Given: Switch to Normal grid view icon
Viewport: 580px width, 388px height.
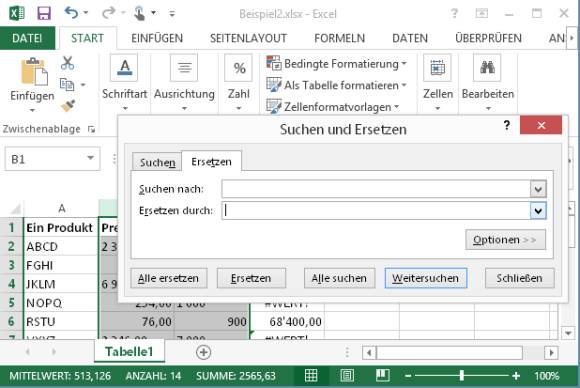Looking at the screenshot, I should (311, 376).
